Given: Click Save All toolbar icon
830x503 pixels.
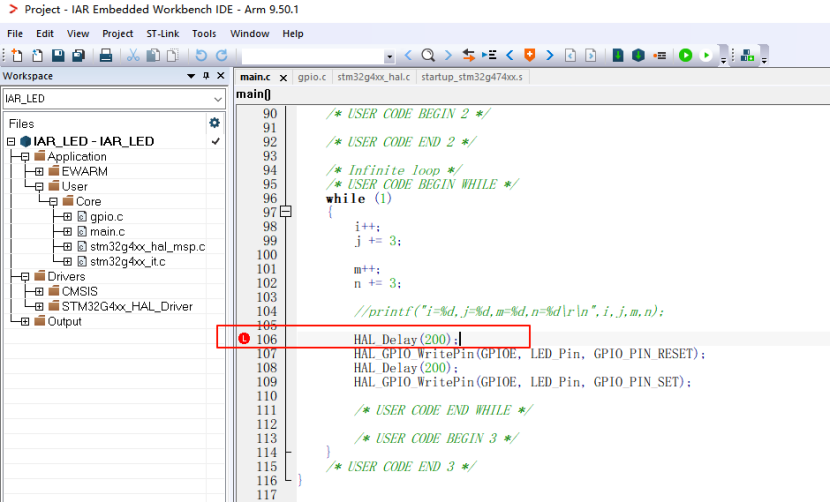Looking at the screenshot, I should (78, 55).
